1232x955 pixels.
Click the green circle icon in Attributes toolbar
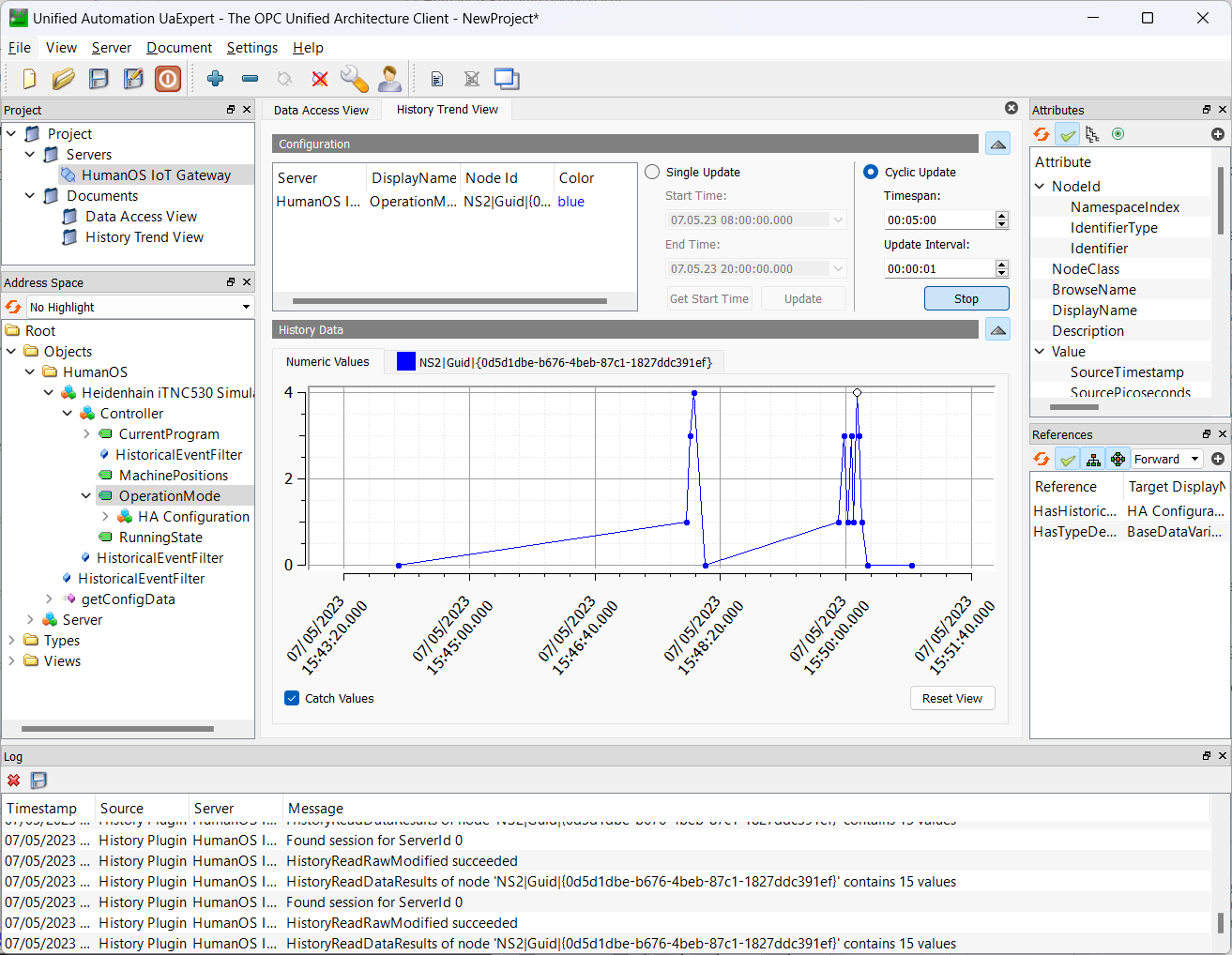(x=1118, y=134)
